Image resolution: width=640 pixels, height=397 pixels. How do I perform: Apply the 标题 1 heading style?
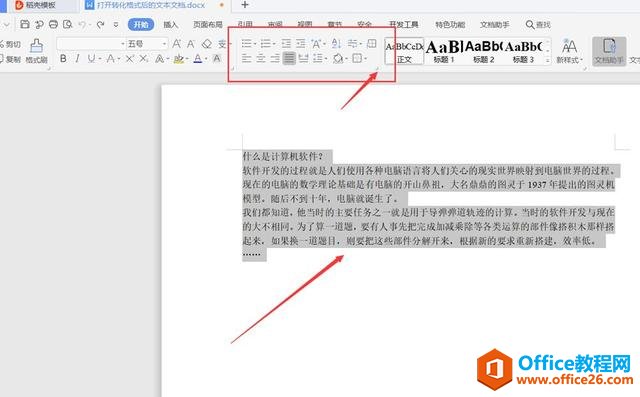pyautogui.click(x=444, y=52)
